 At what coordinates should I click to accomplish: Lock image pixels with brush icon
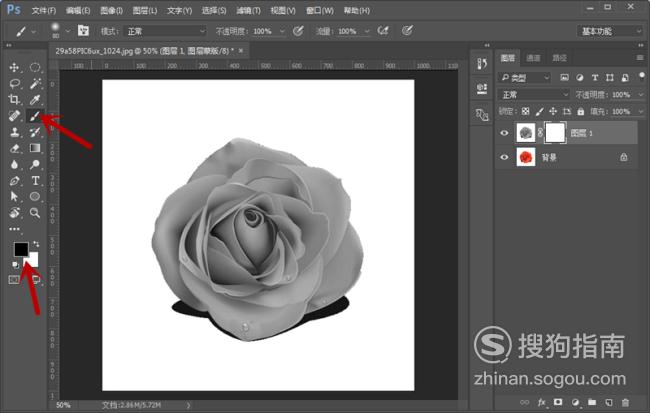point(539,112)
